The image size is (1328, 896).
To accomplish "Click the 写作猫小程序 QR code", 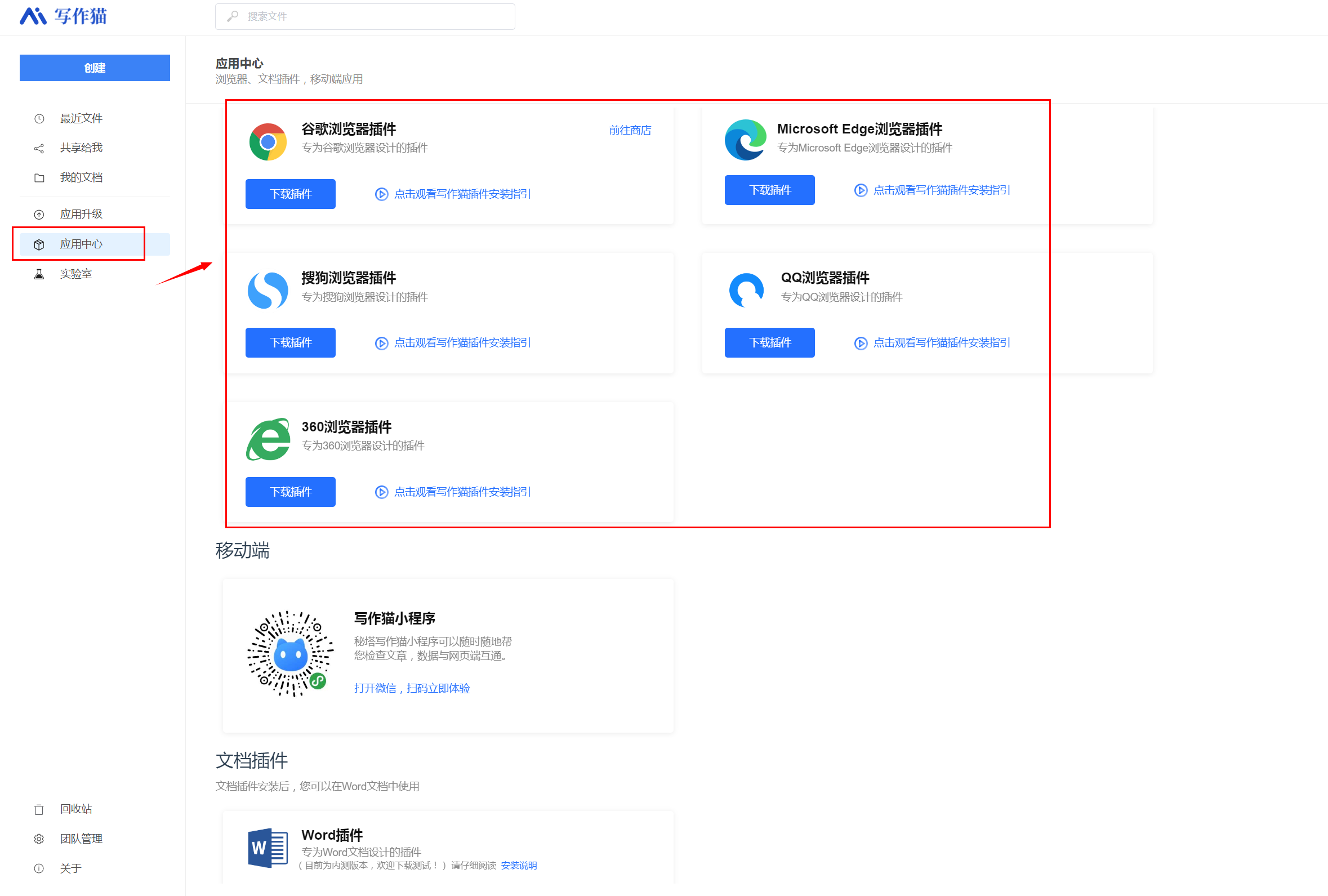I will 290,654.
